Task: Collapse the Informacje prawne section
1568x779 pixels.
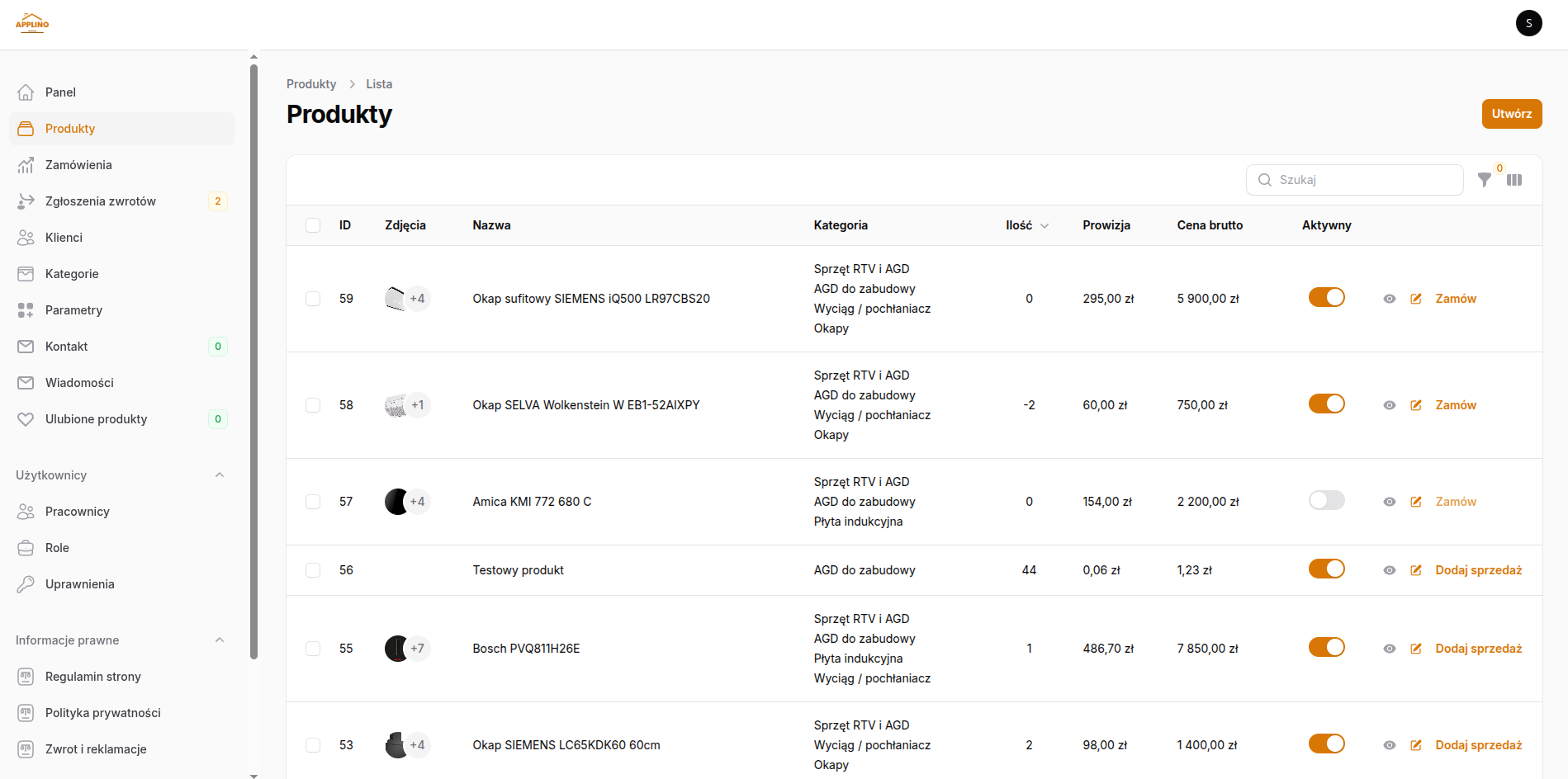Action: click(x=220, y=640)
